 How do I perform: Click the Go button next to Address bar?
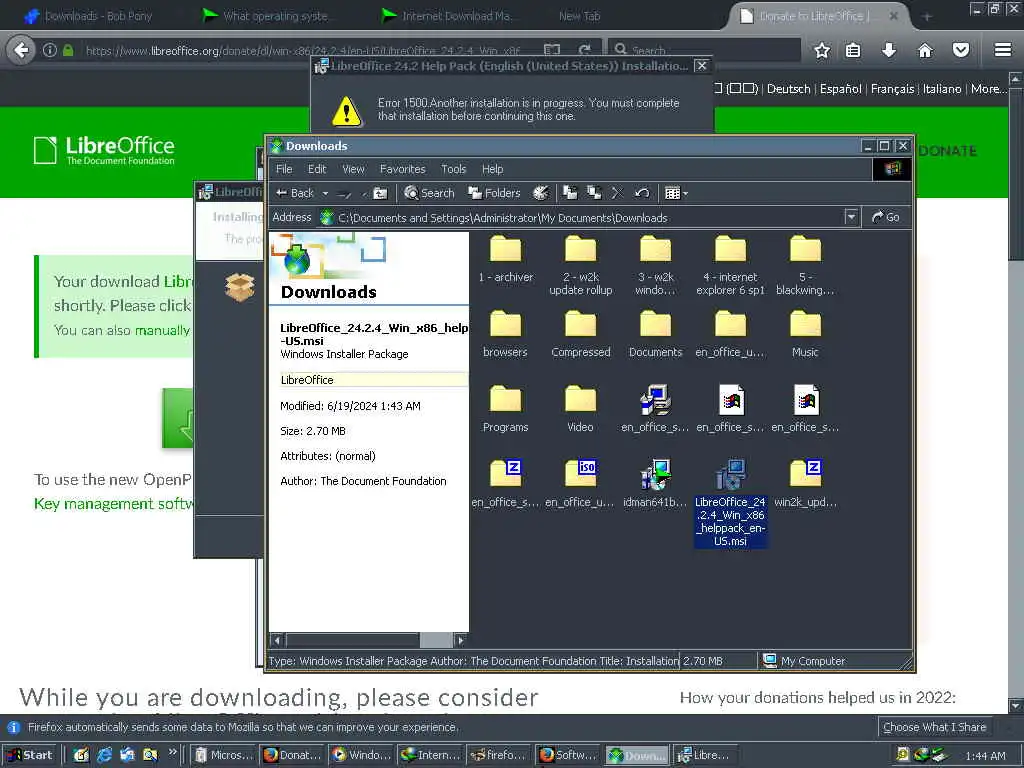[x=886, y=217]
